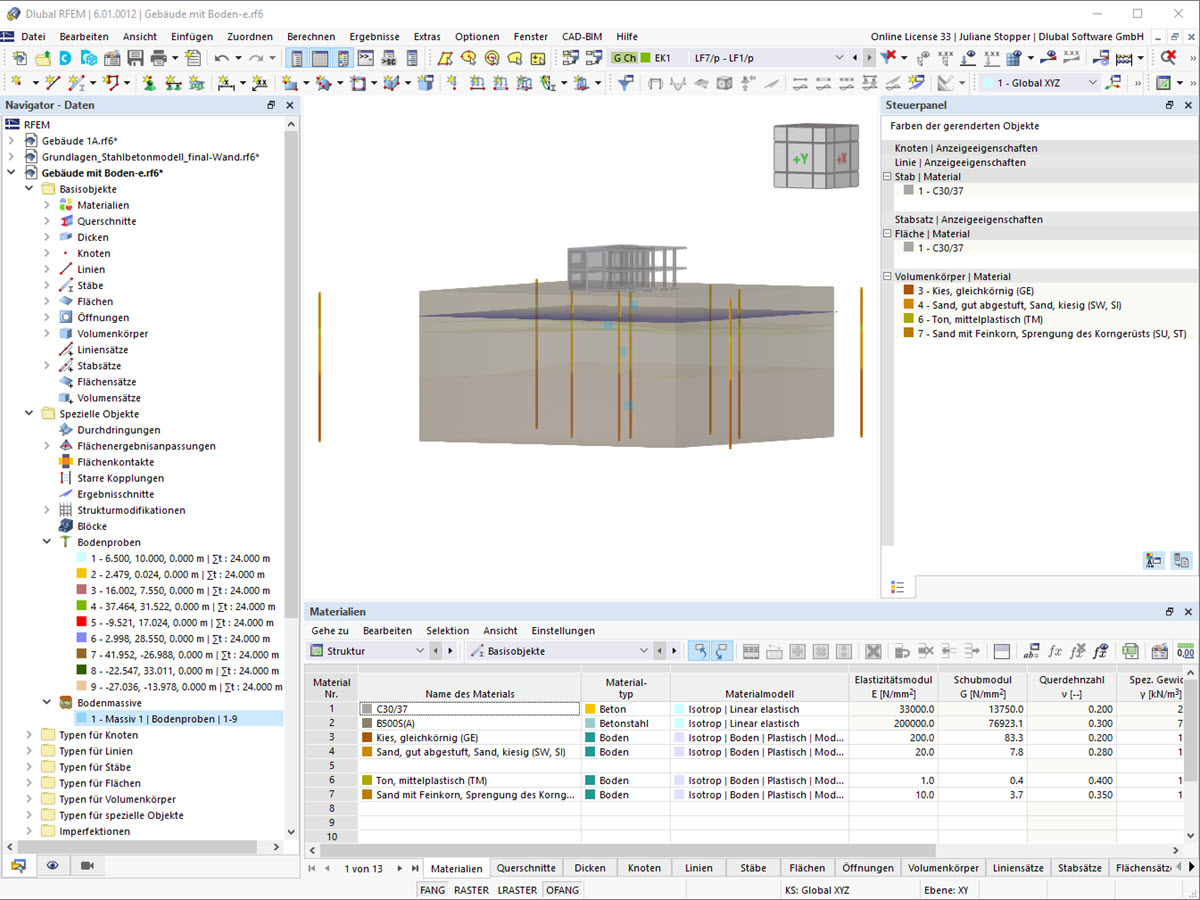Image resolution: width=1200 pixels, height=900 pixels.
Task: Expand the Materialien tree node
Action: point(46,205)
